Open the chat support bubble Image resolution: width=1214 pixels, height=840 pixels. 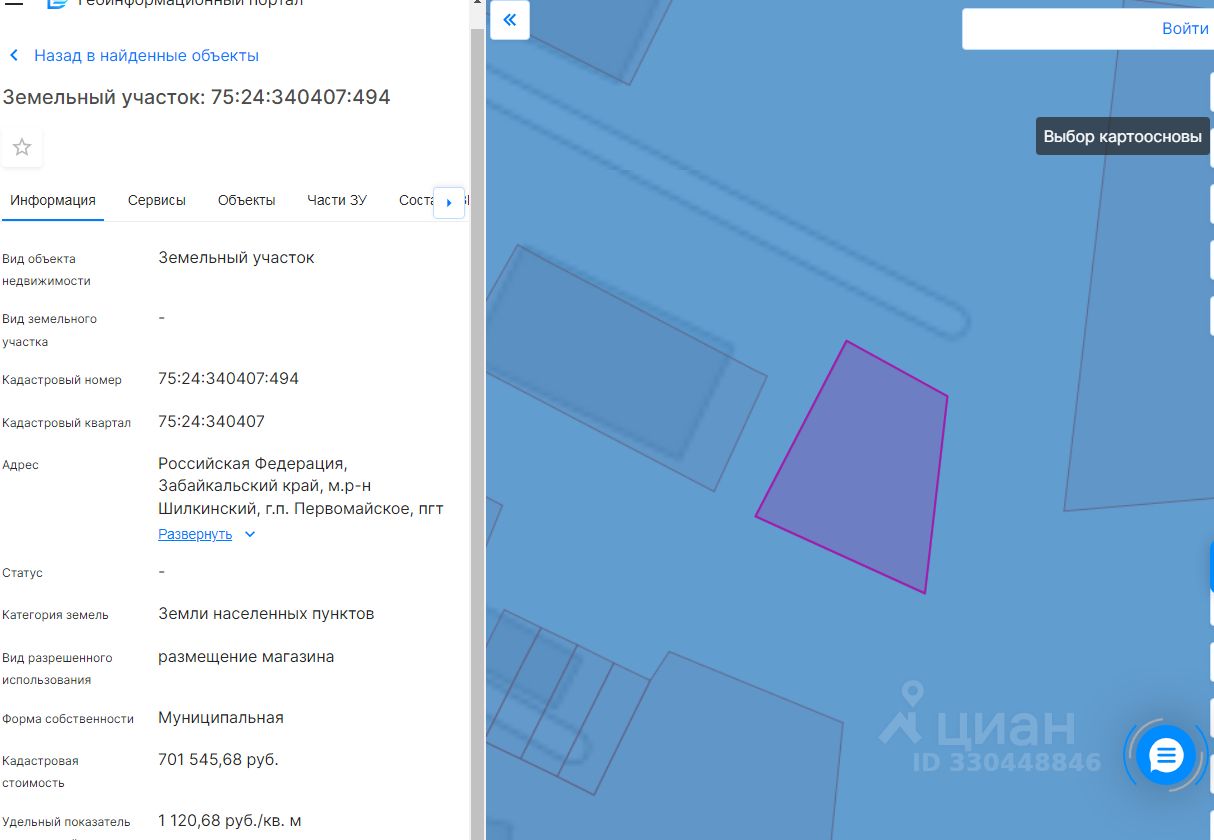tap(1166, 756)
